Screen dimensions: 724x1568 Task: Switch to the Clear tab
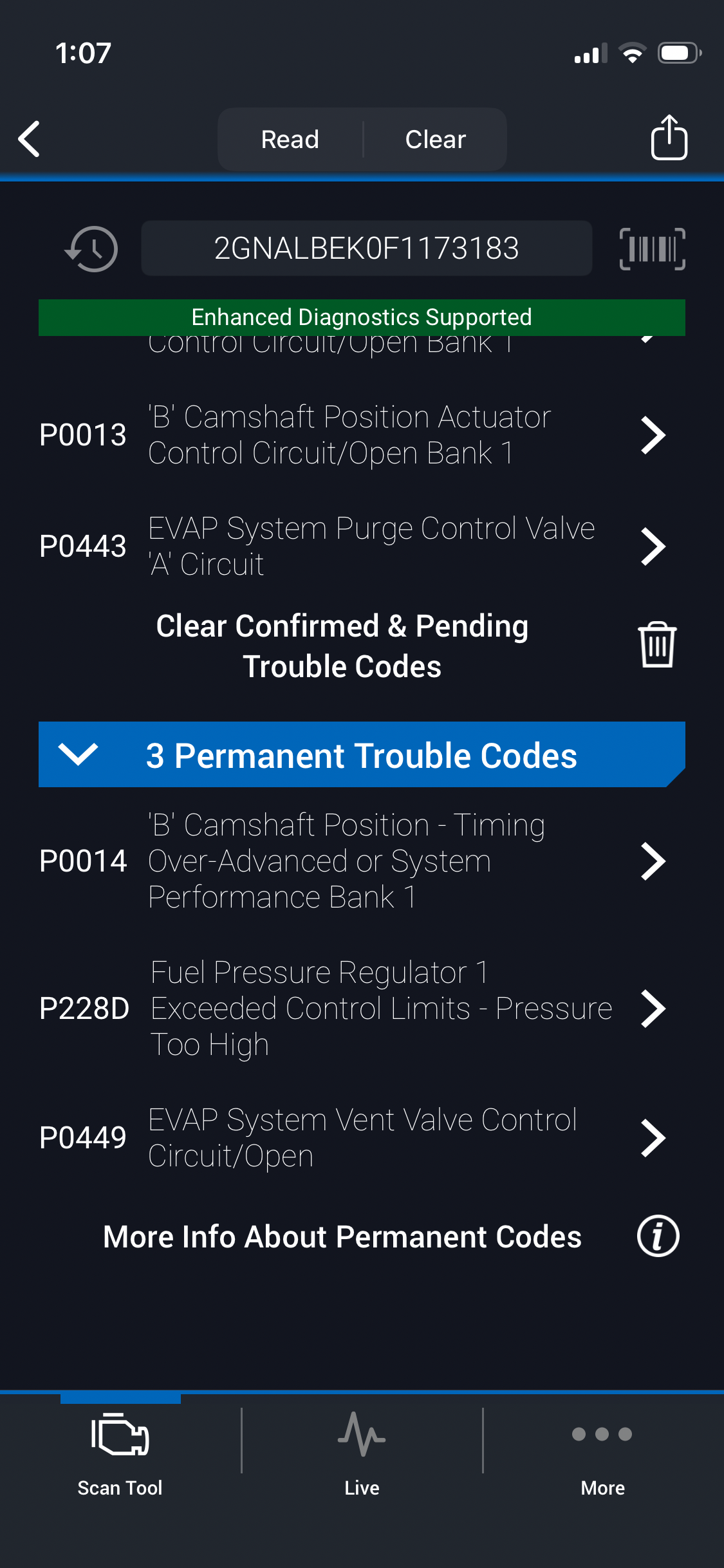point(436,140)
